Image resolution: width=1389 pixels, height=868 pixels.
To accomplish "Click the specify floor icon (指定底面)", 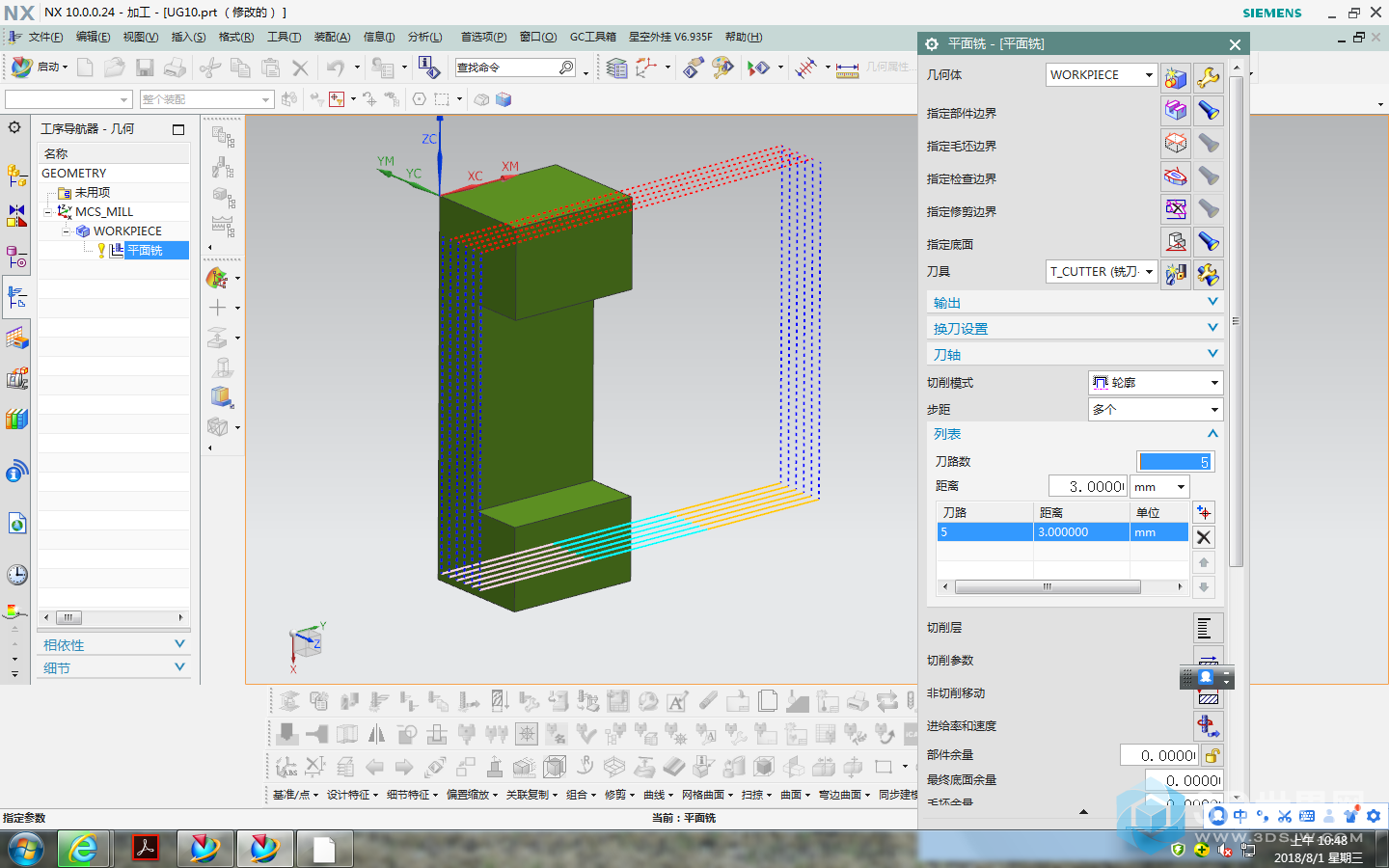I will tap(1175, 241).
